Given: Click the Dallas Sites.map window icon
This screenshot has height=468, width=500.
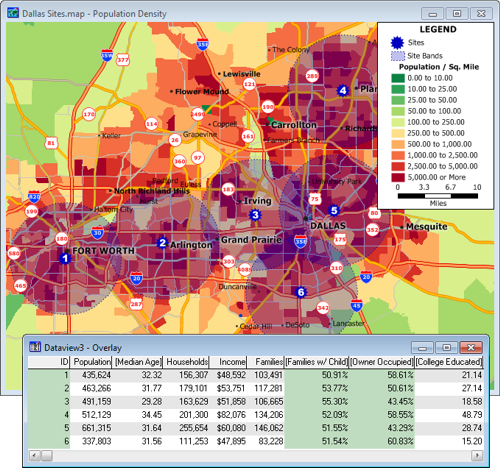Looking at the screenshot, I should tap(13, 13).
